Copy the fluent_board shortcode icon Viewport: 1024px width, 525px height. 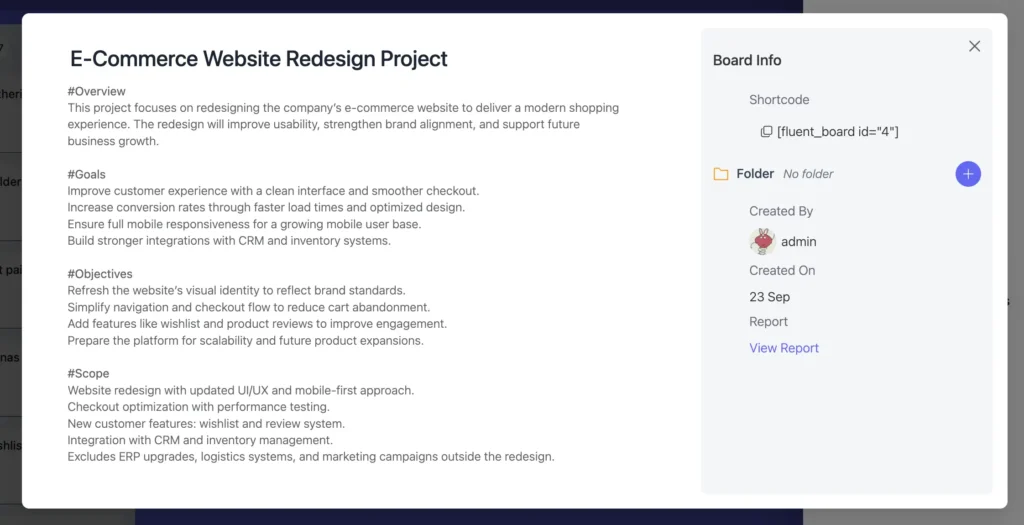[x=766, y=132]
